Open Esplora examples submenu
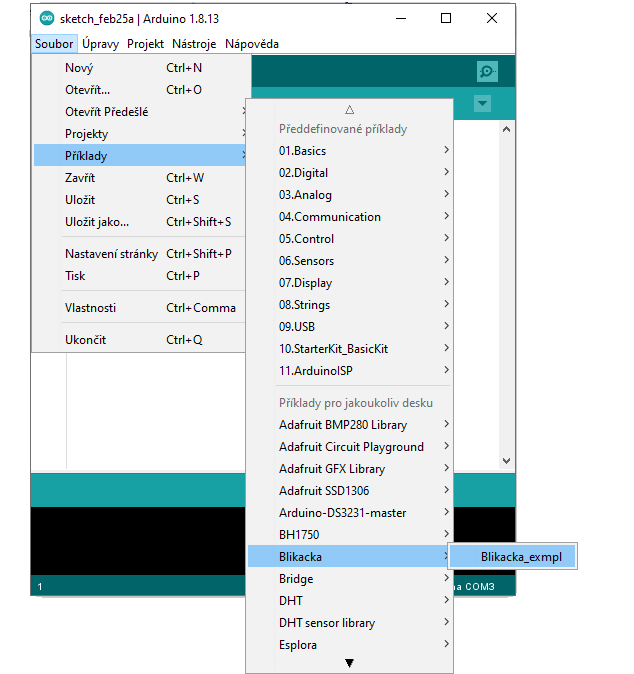This screenshot has width=634, height=674. [x=350, y=644]
